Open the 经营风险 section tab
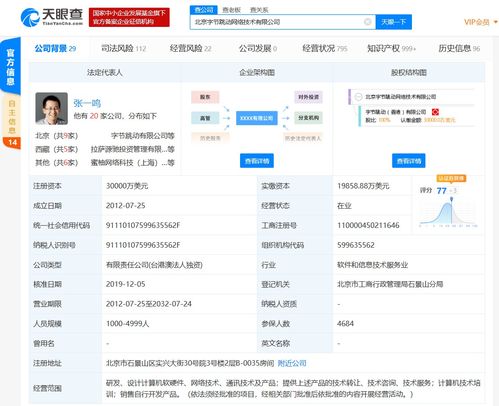 190,49
